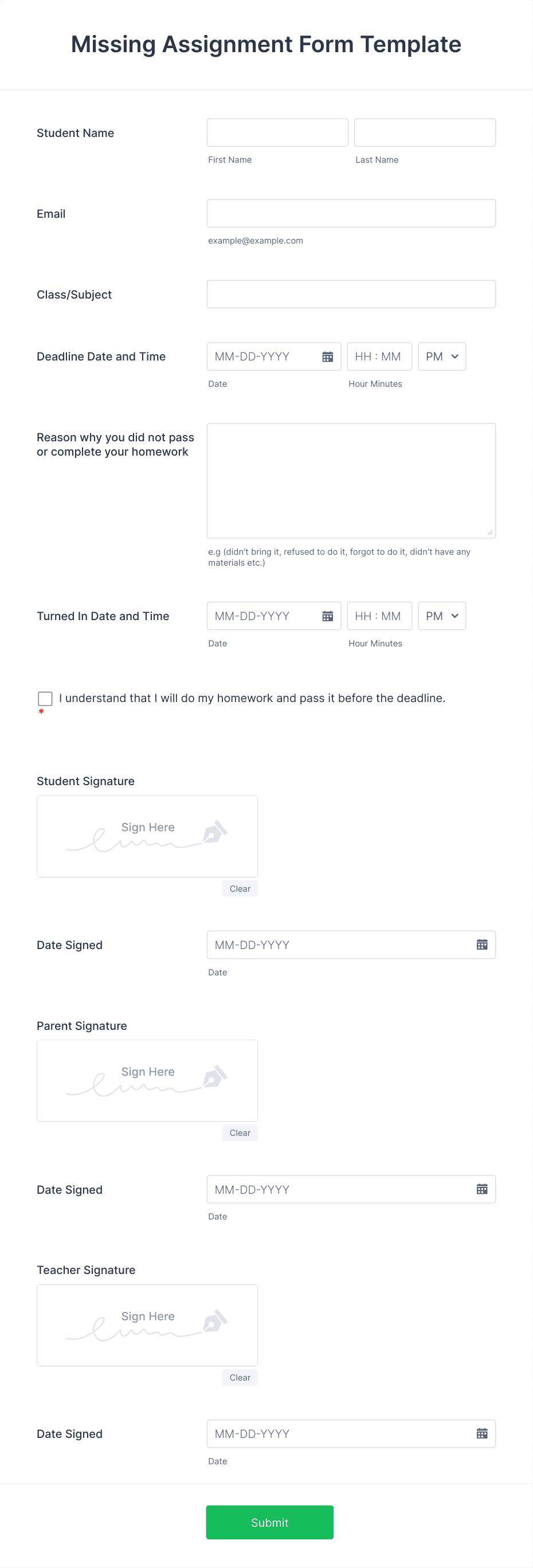Open calendar for Date Signed under Student Signature
Viewport: 533px width, 1568px height.
point(482,944)
